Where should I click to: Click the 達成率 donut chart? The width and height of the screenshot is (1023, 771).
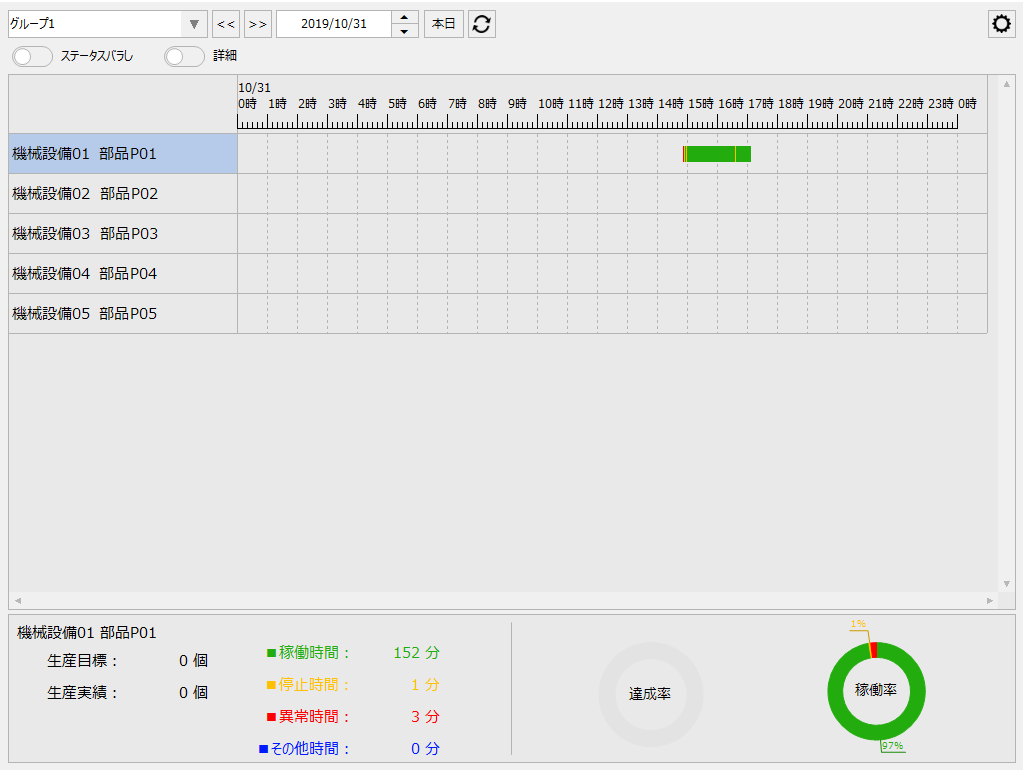650,690
